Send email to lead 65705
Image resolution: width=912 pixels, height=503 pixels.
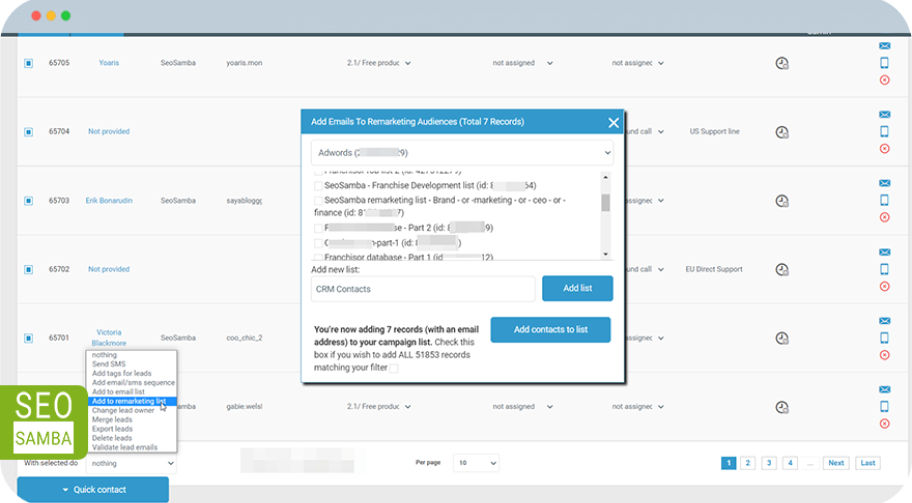pyautogui.click(x=884, y=46)
